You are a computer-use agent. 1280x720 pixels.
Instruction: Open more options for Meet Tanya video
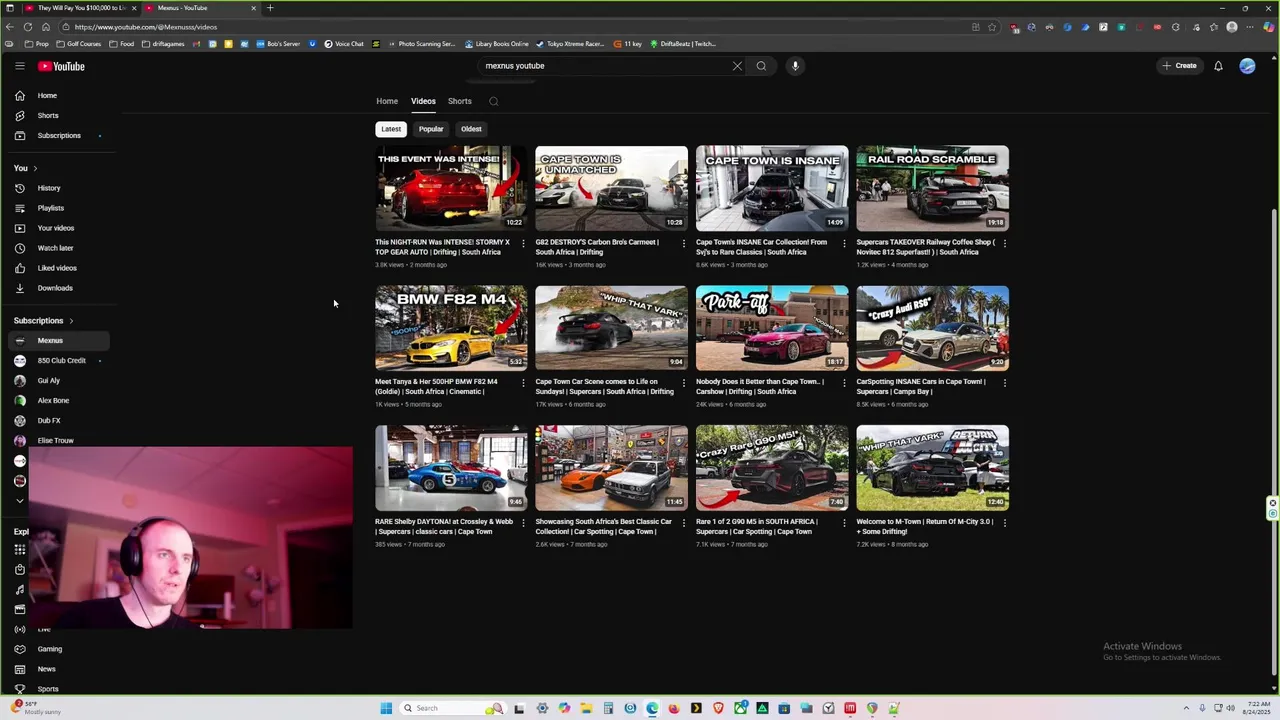[x=523, y=383]
